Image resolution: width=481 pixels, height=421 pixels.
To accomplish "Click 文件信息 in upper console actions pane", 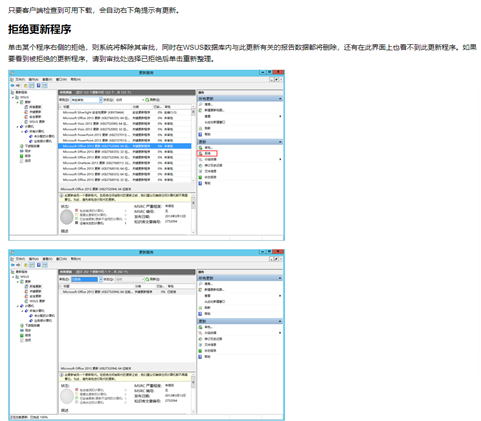I will point(210,171).
